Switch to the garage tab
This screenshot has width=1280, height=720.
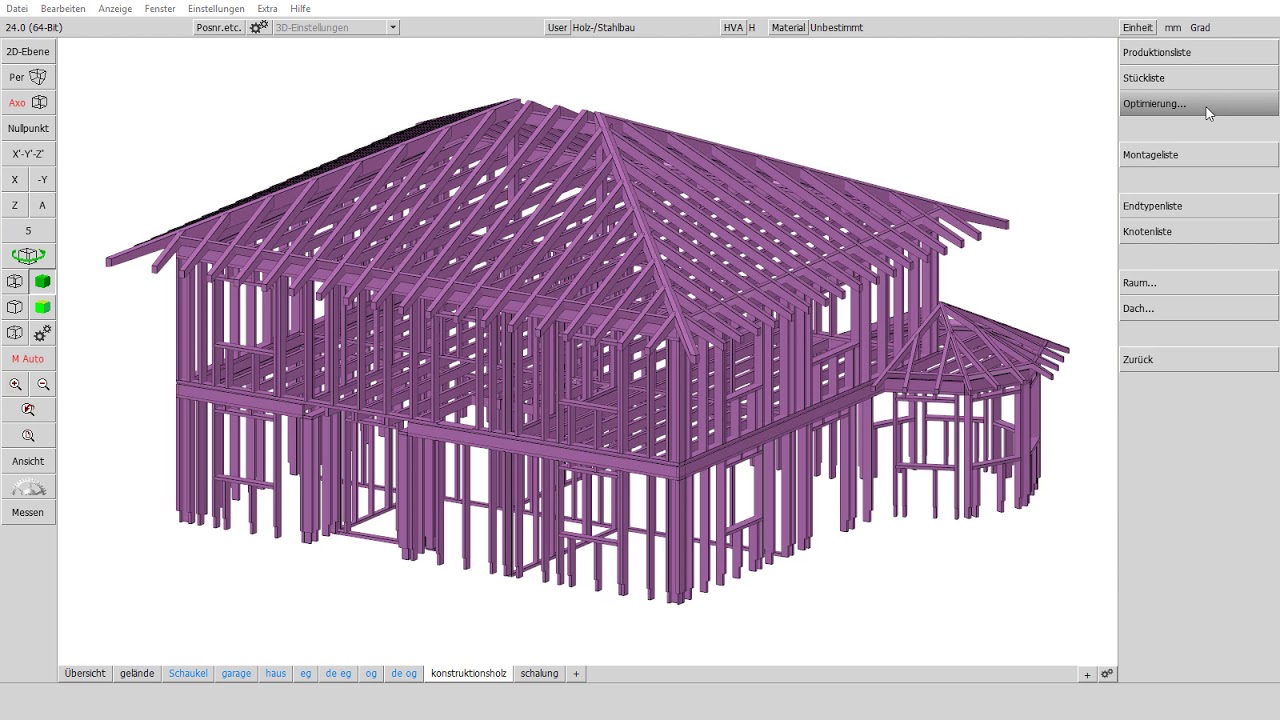tap(236, 674)
